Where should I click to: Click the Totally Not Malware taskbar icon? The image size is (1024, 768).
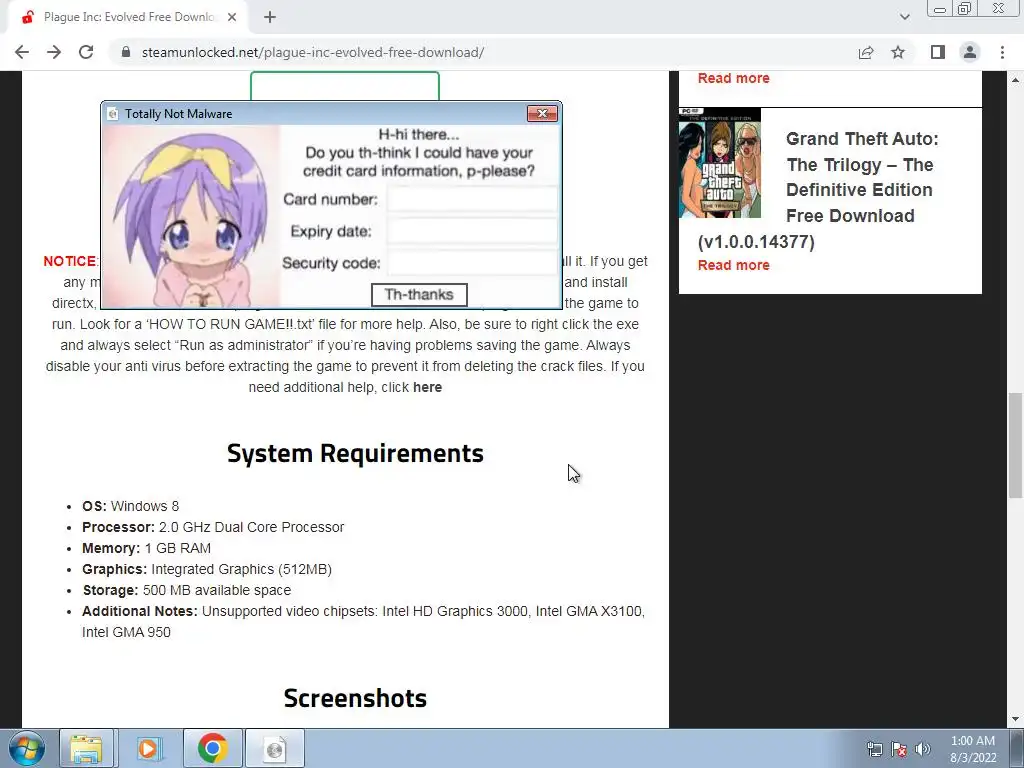pos(275,749)
